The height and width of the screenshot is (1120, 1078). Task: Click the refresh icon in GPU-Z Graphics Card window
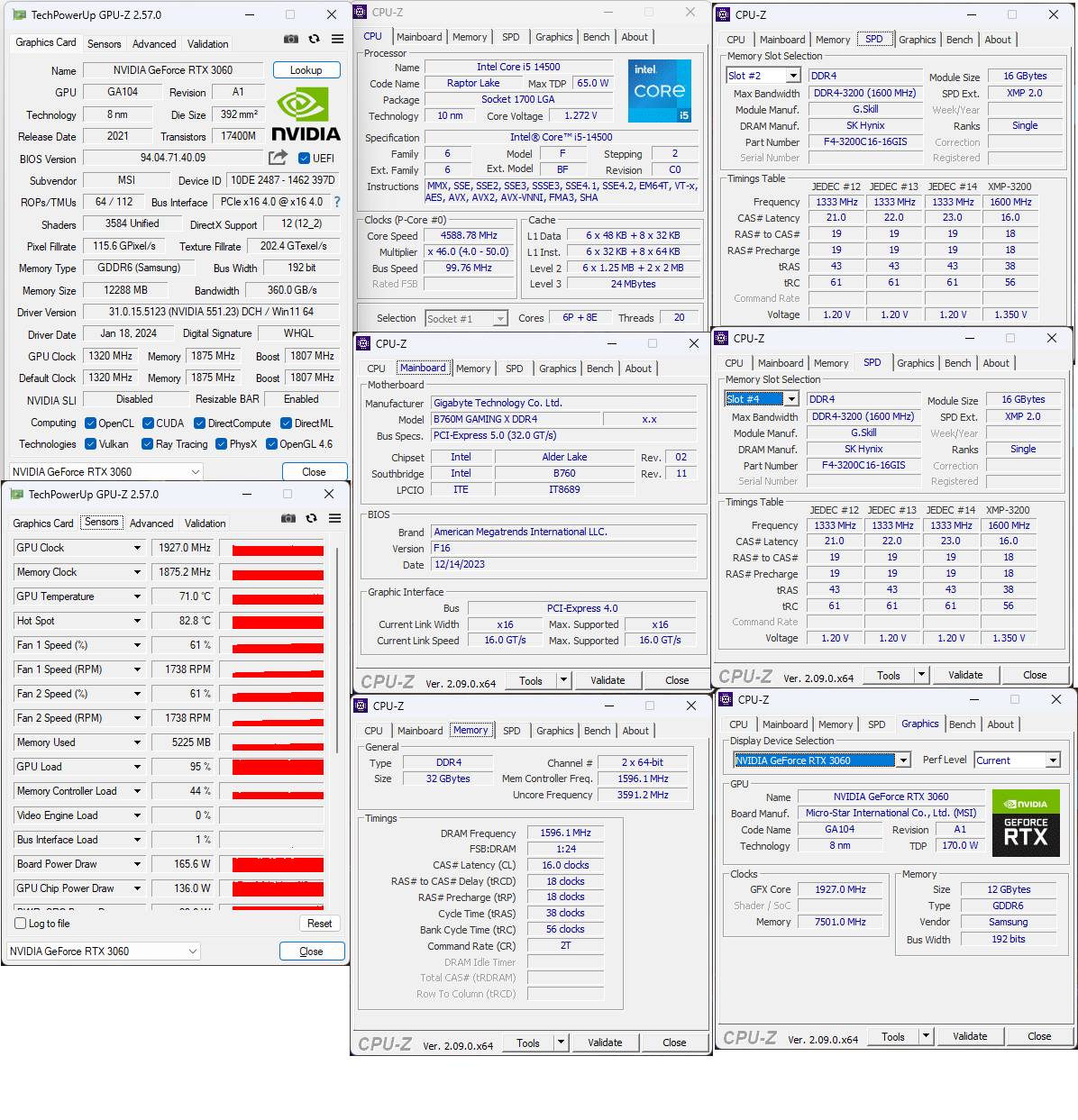pyautogui.click(x=314, y=39)
